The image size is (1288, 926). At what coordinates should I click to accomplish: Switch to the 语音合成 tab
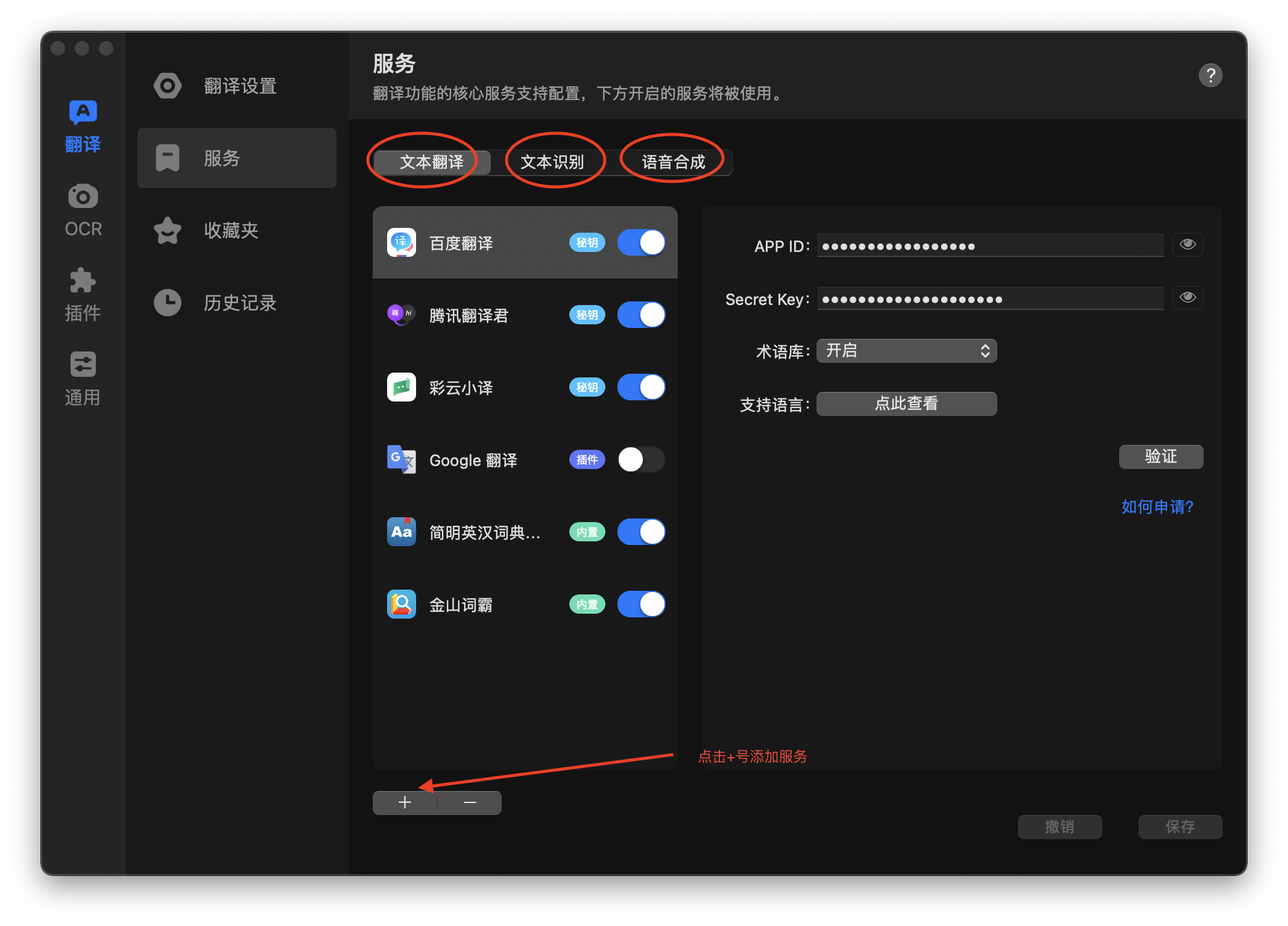(x=673, y=162)
